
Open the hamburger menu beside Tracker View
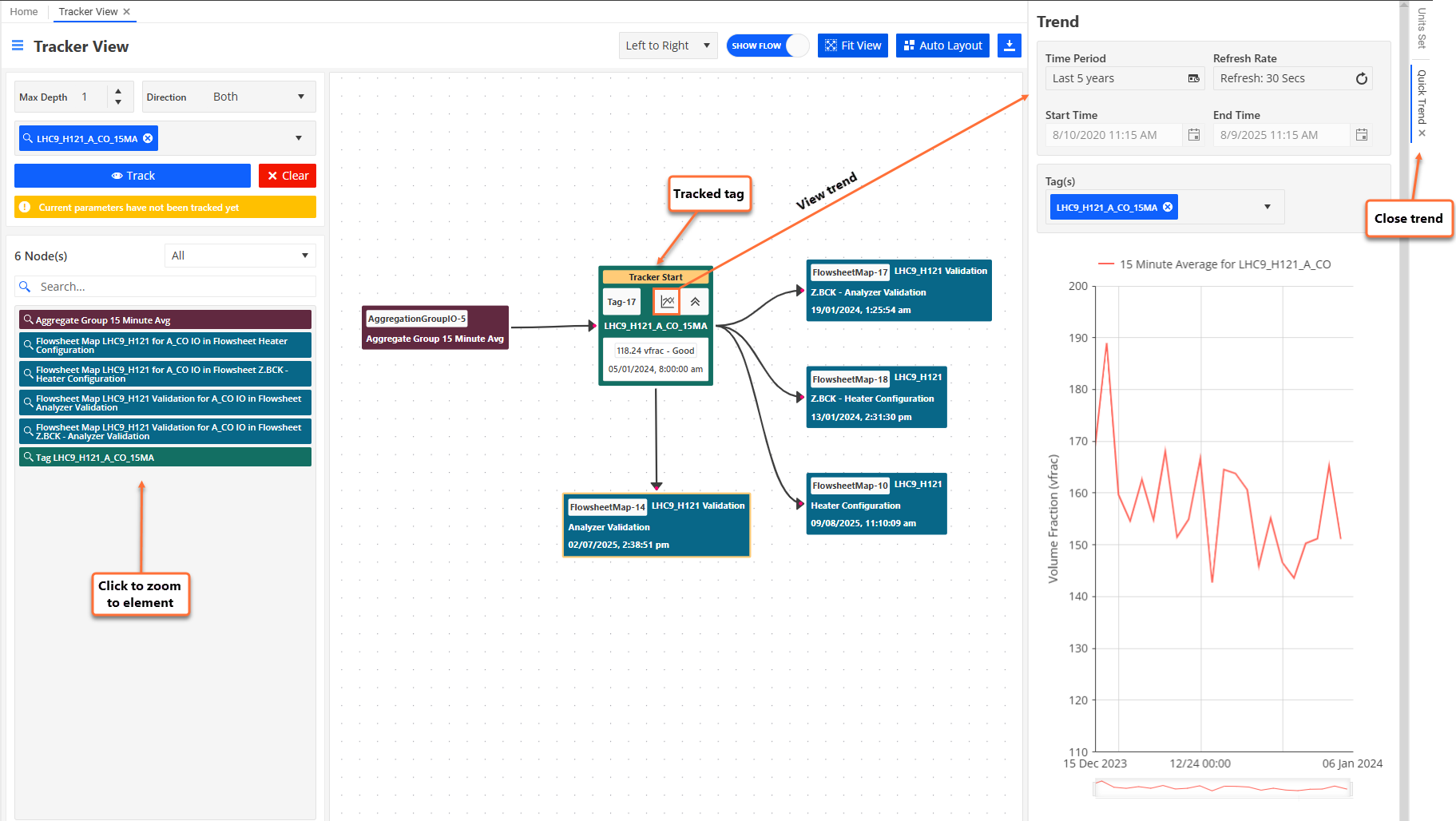click(x=18, y=46)
